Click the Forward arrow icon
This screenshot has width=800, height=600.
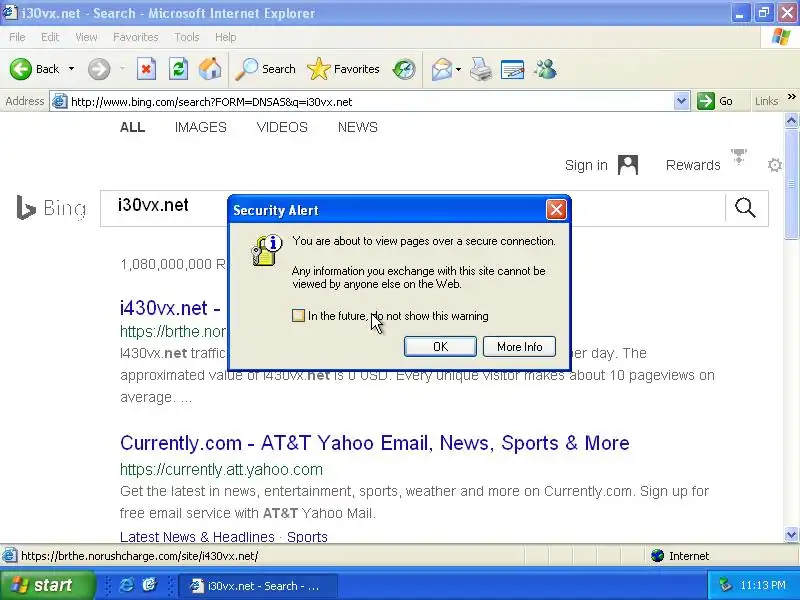pos(99,69)
